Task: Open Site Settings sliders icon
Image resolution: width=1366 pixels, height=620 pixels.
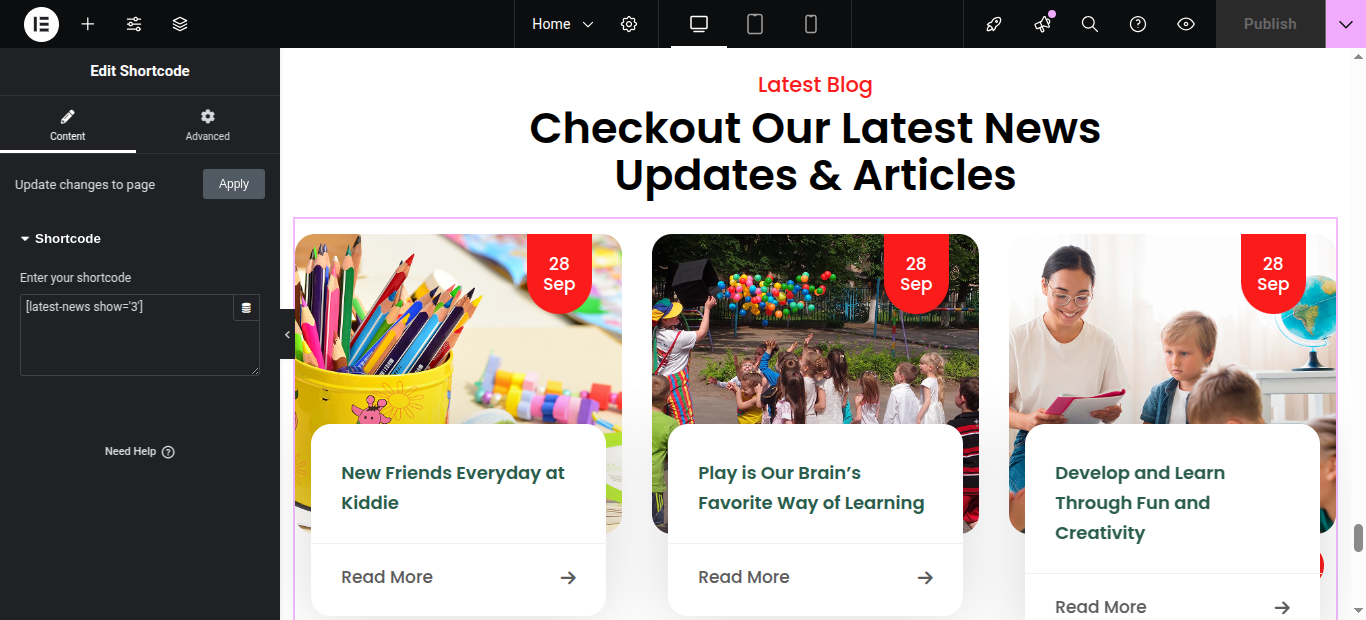Action: pos(134,24)
